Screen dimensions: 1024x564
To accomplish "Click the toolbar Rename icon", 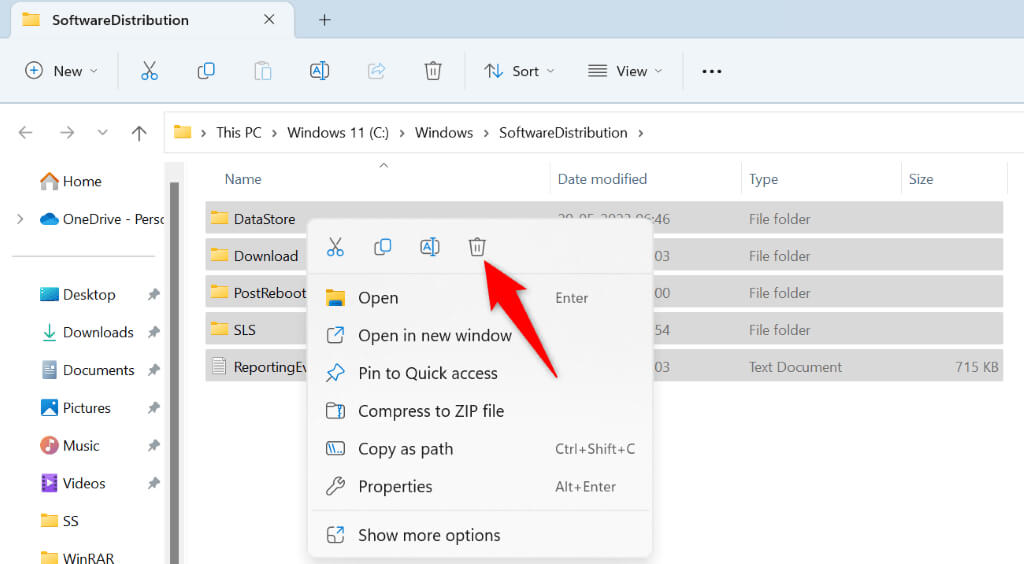I will 320,71.
